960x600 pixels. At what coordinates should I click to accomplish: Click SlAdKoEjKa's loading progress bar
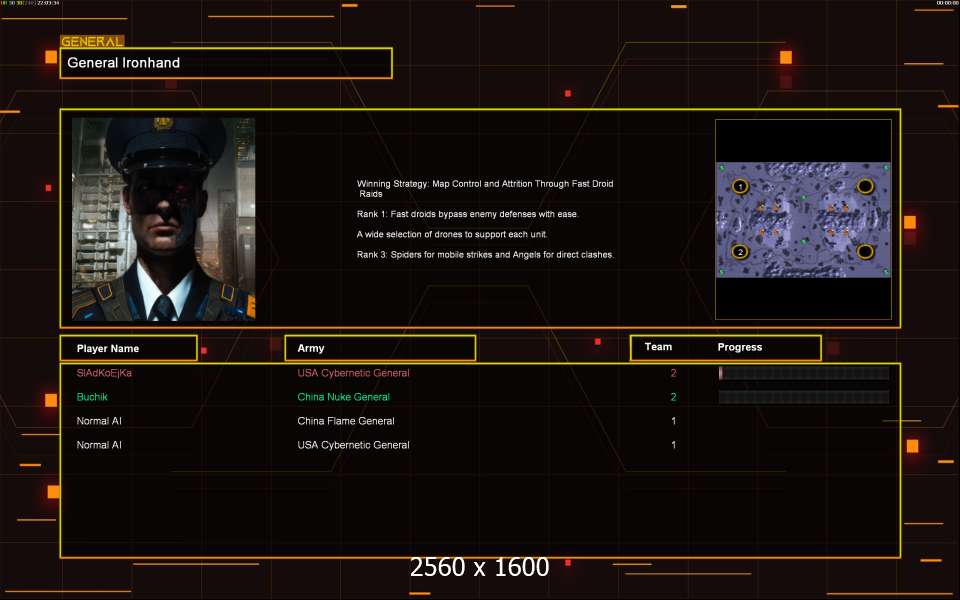point(803,373)
